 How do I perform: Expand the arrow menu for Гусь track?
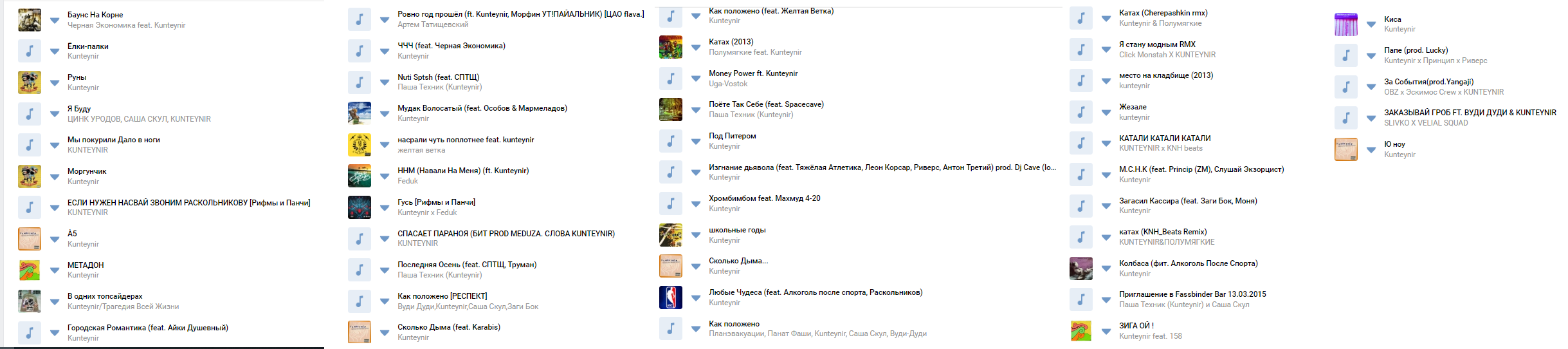(385, 207)
